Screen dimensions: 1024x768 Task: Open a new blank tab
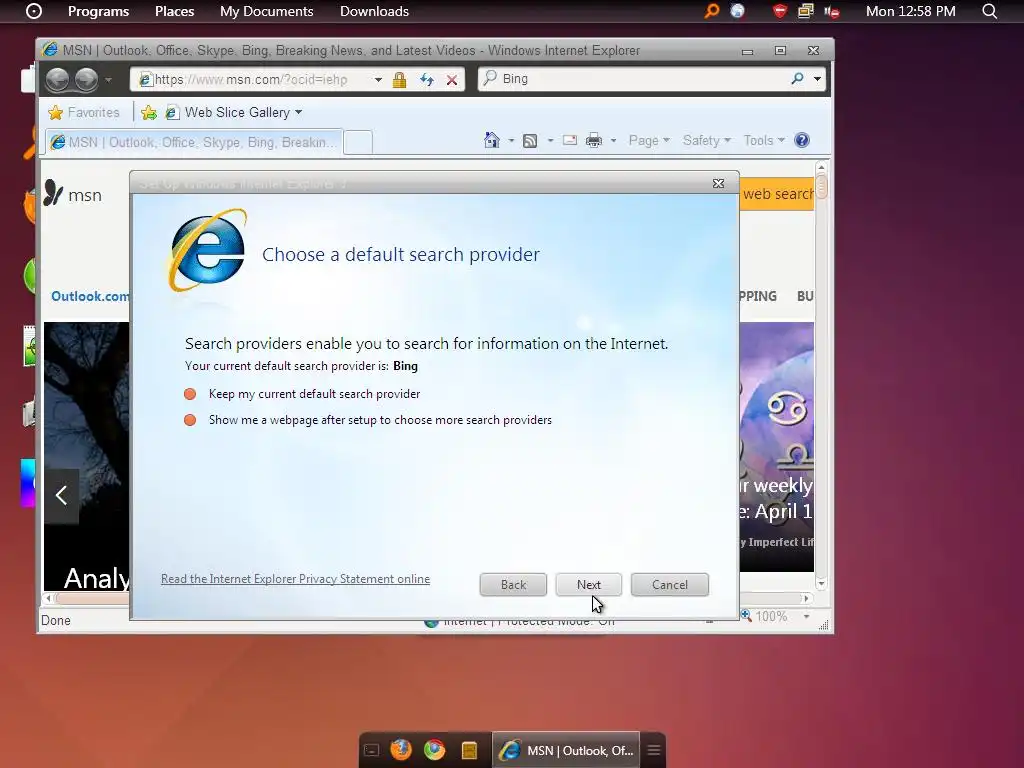[x=358, y=142]
